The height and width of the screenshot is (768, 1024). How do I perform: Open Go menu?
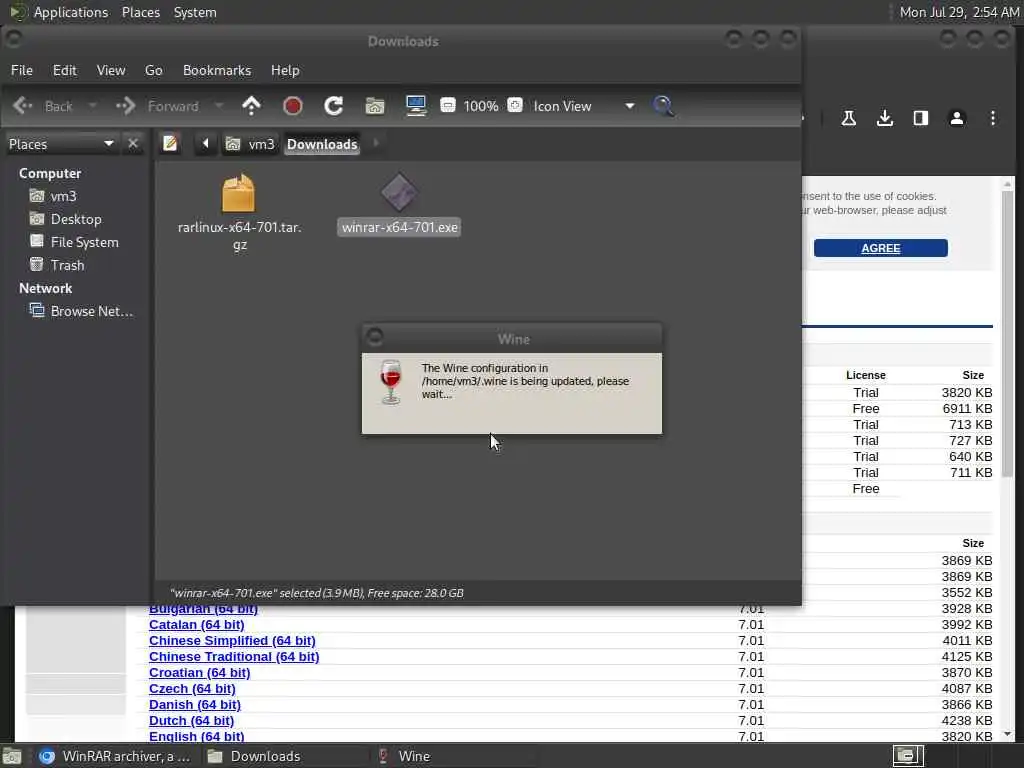(153, 70)
